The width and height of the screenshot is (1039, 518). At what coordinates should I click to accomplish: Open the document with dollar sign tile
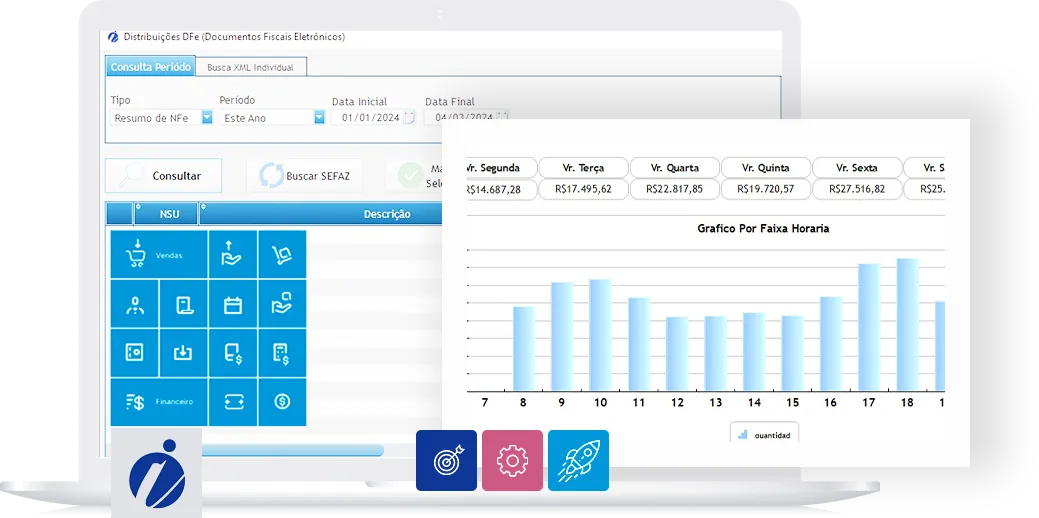point(233,353)
